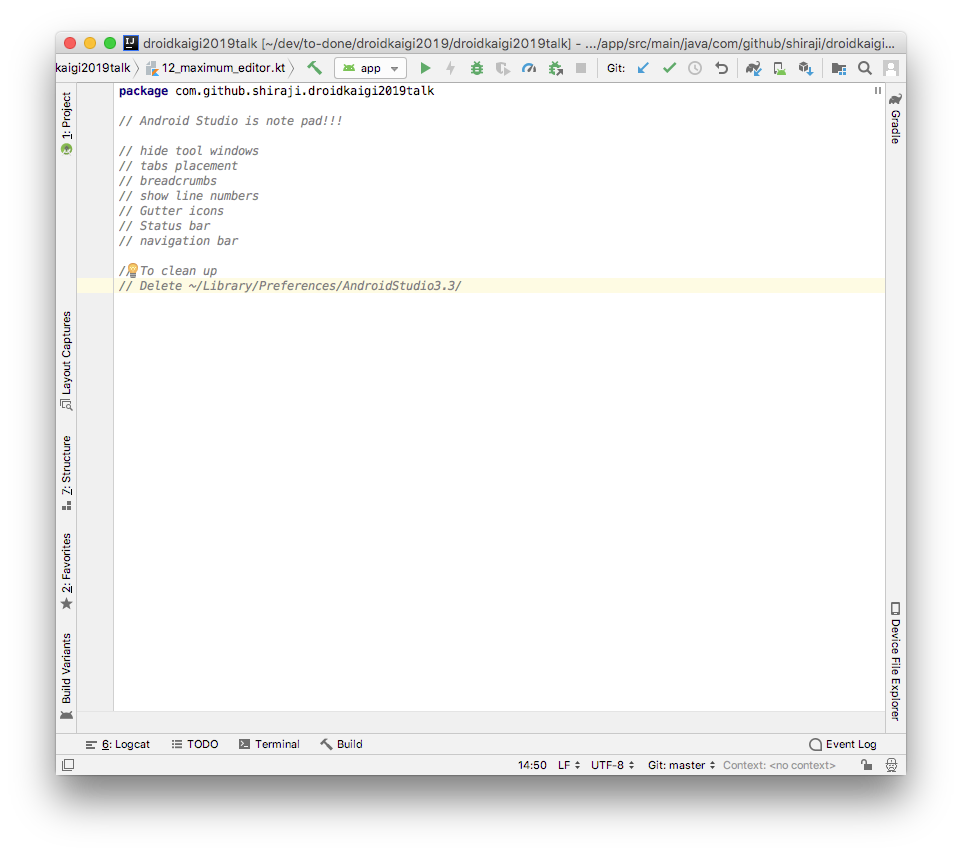This screenshot has height=855, width=962.
Task: Open the Build Variants tool window
Action: 66,676
